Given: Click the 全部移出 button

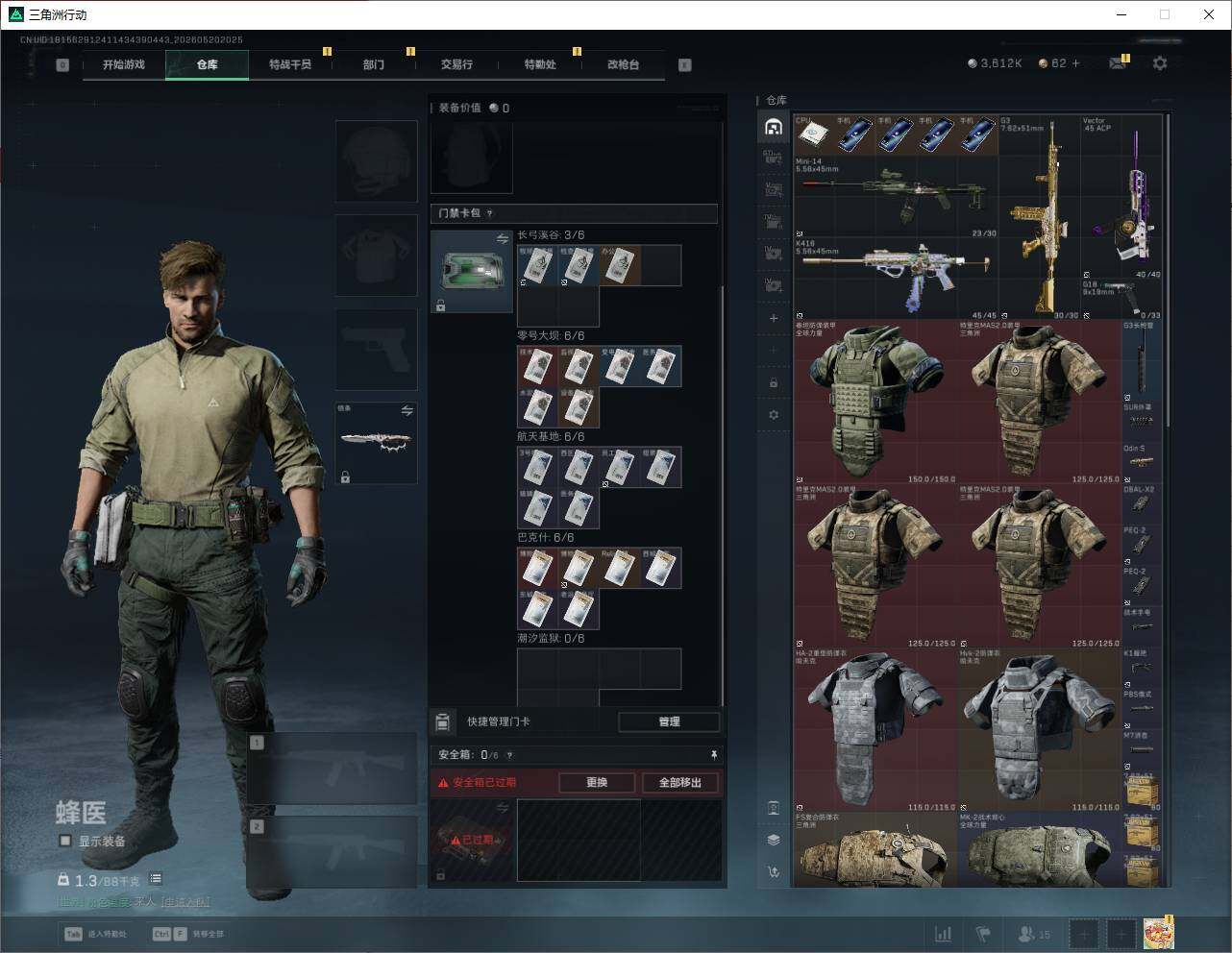Looking at the screenshot, I should coord(680,782).
